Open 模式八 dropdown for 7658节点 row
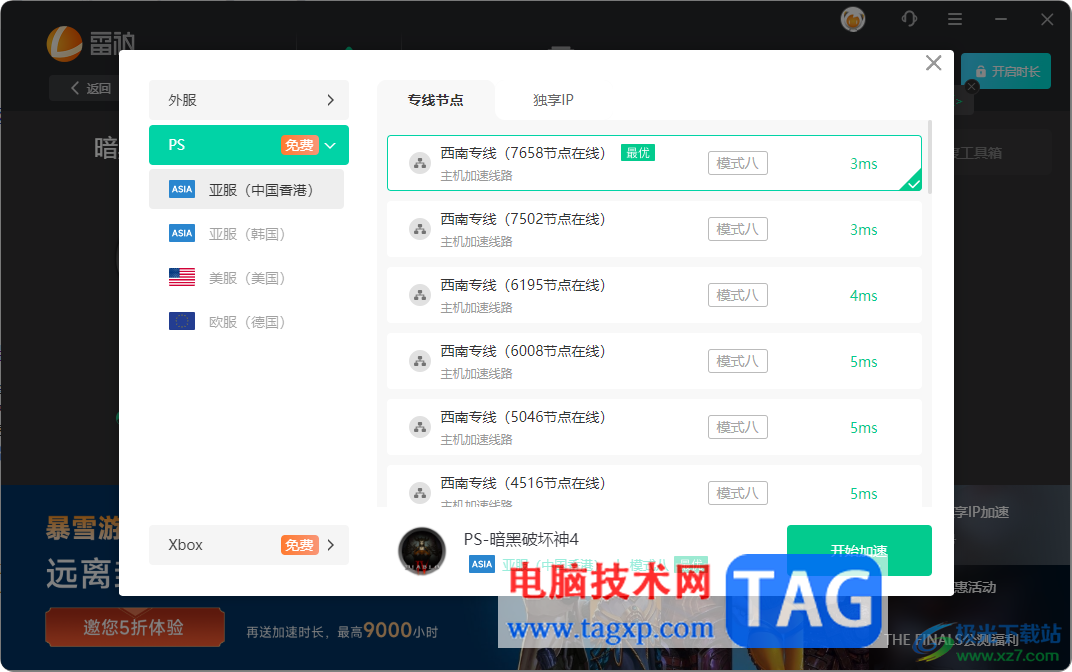 click(x=738, y=163)
